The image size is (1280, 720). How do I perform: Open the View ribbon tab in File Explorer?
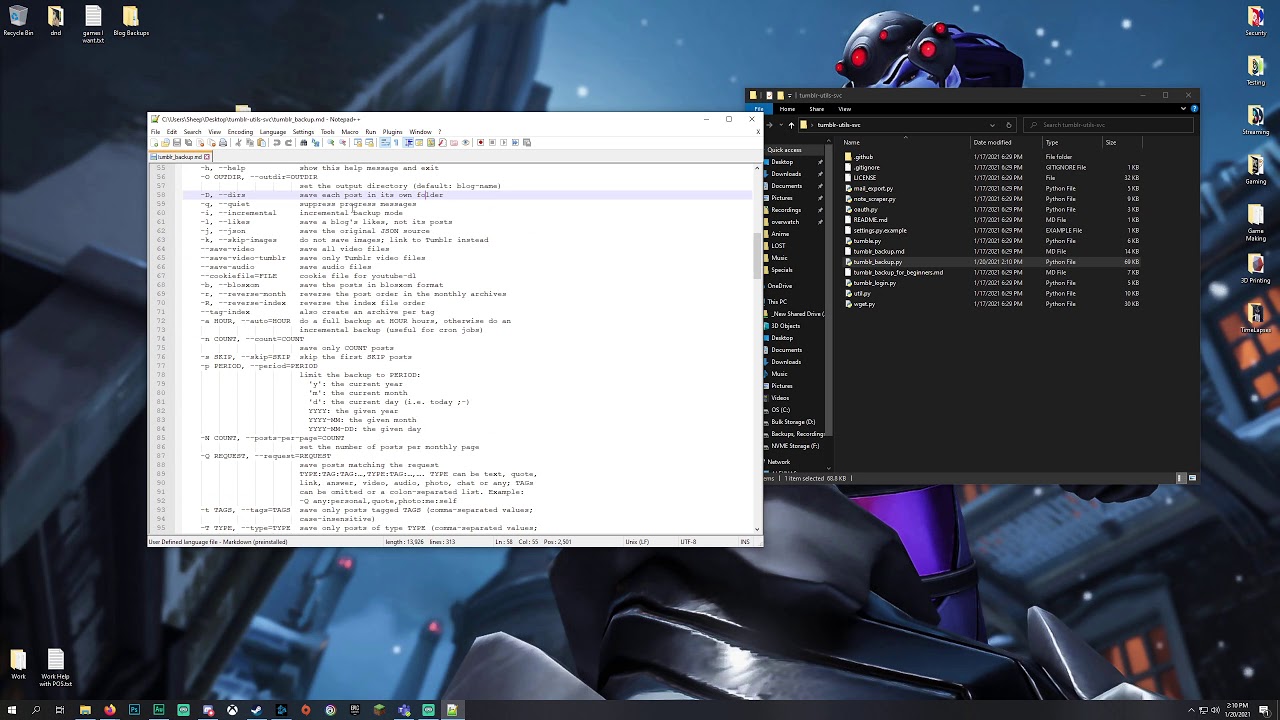845,109
